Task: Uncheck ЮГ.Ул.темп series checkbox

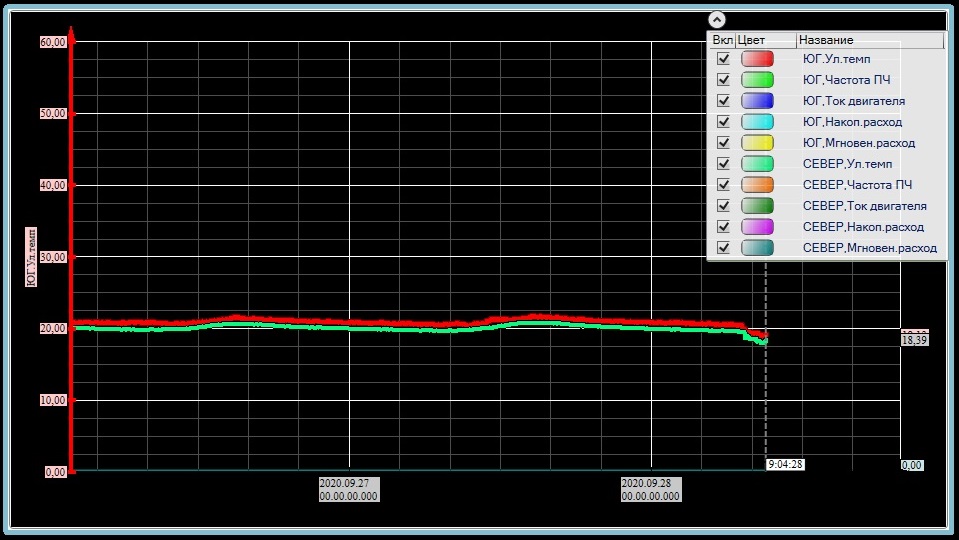Action: 724,59
